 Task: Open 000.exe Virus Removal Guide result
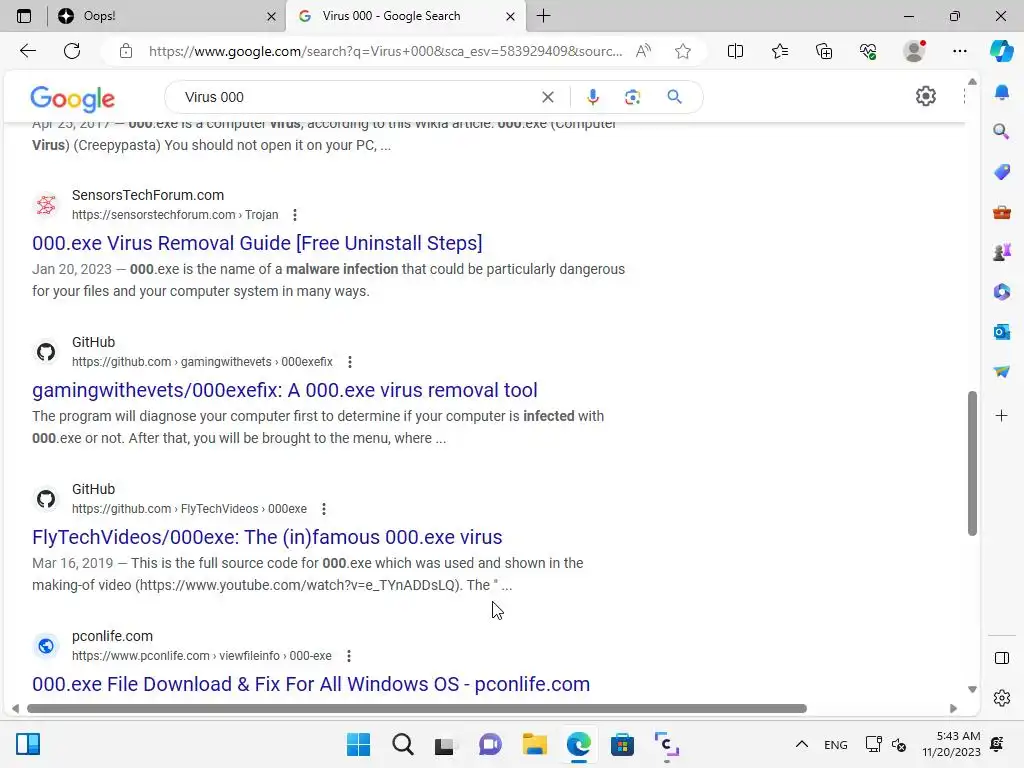pos(257,243)
